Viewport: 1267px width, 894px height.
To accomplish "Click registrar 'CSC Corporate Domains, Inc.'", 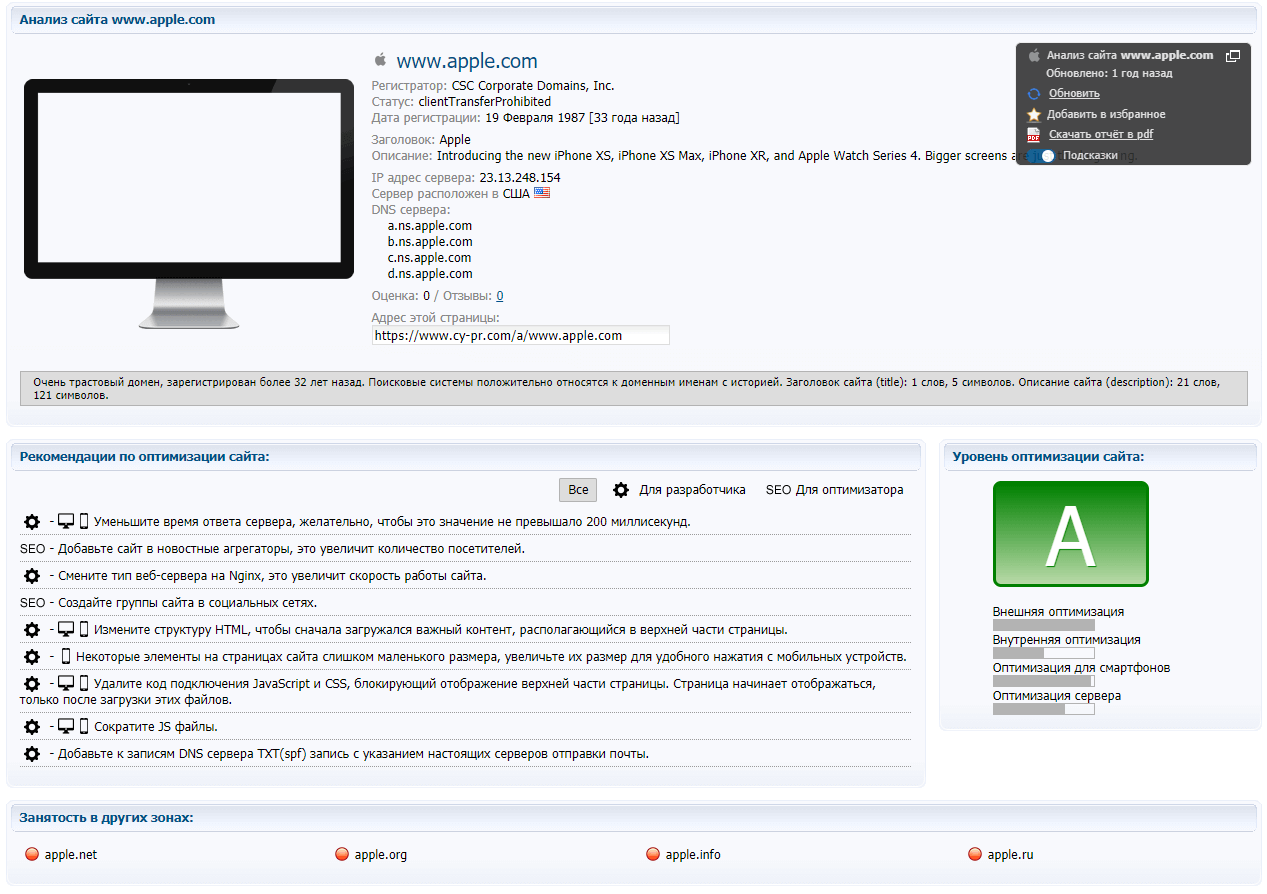I will 533,86.
